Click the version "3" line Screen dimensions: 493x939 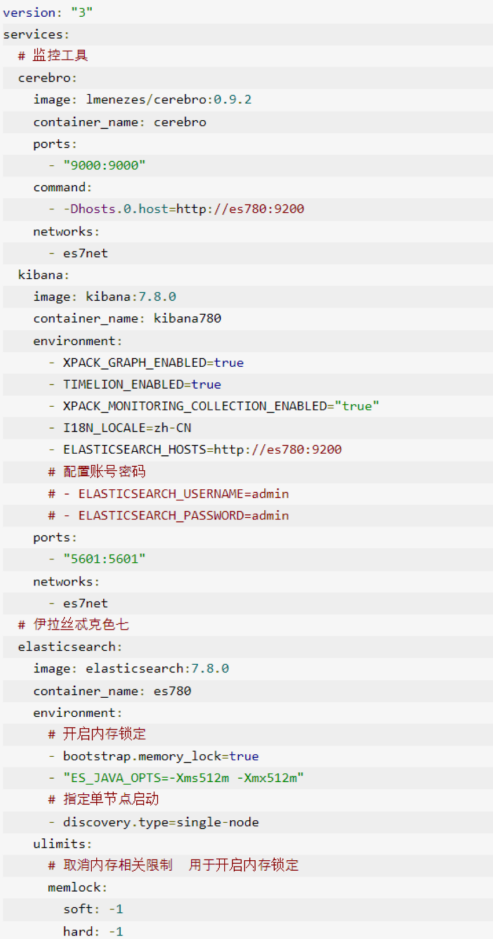(x=45, y=13)
